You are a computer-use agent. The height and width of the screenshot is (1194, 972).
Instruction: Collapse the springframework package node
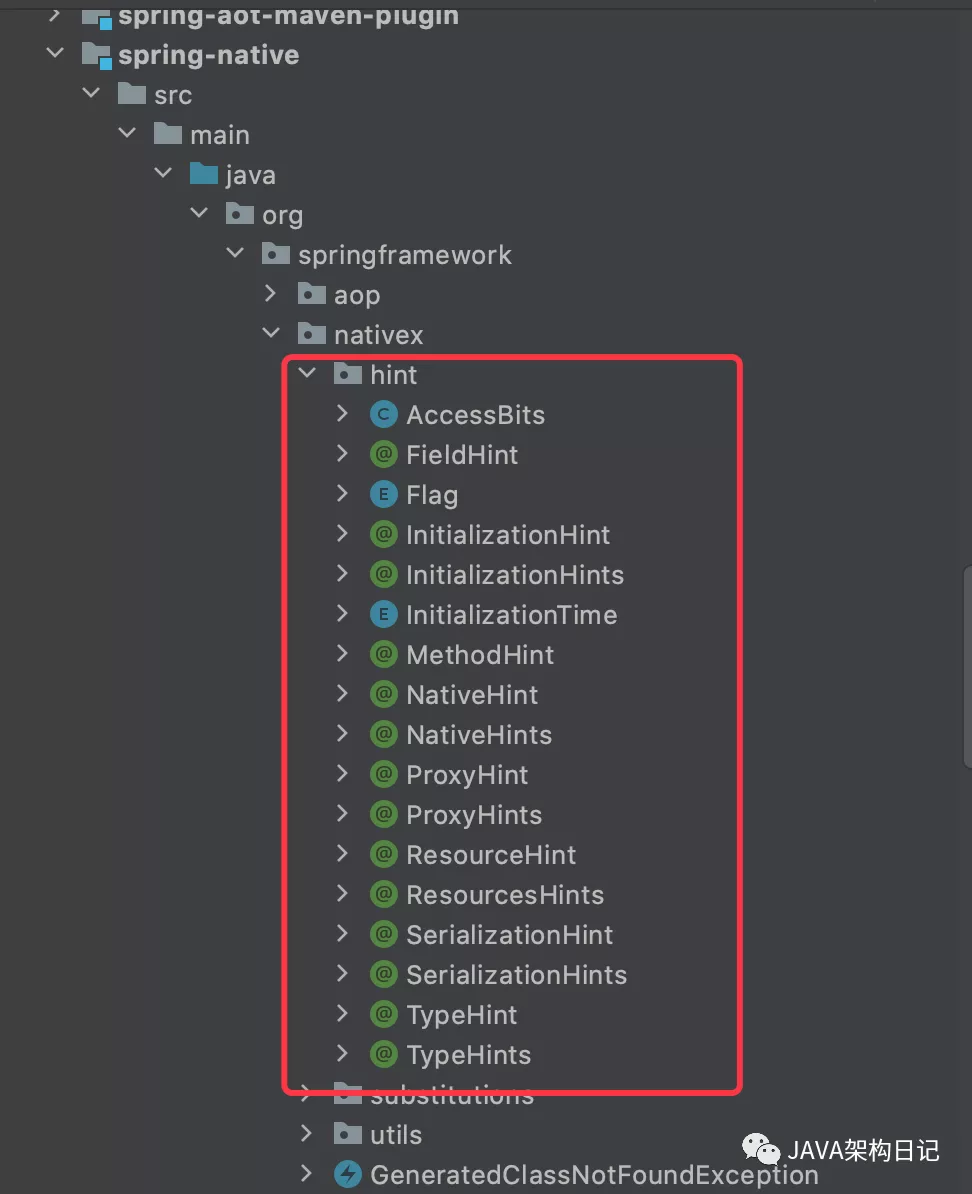[x=235, y=253]
